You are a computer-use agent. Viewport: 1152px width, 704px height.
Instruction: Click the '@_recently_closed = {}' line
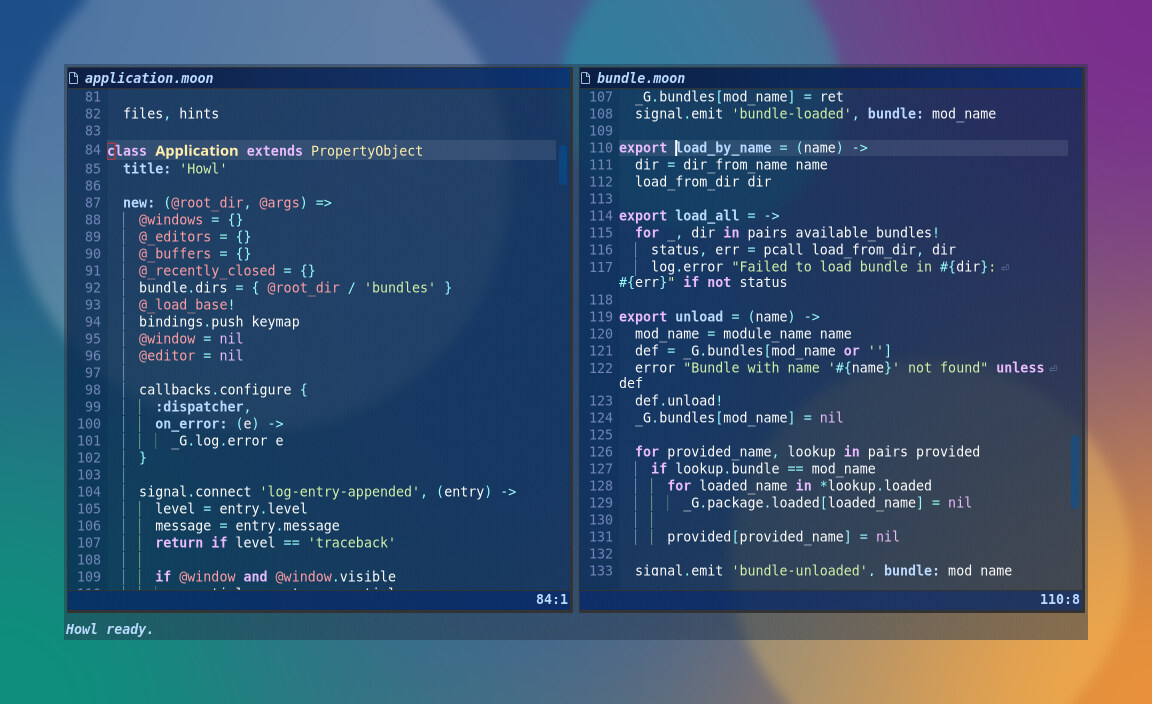click(227, 270)
